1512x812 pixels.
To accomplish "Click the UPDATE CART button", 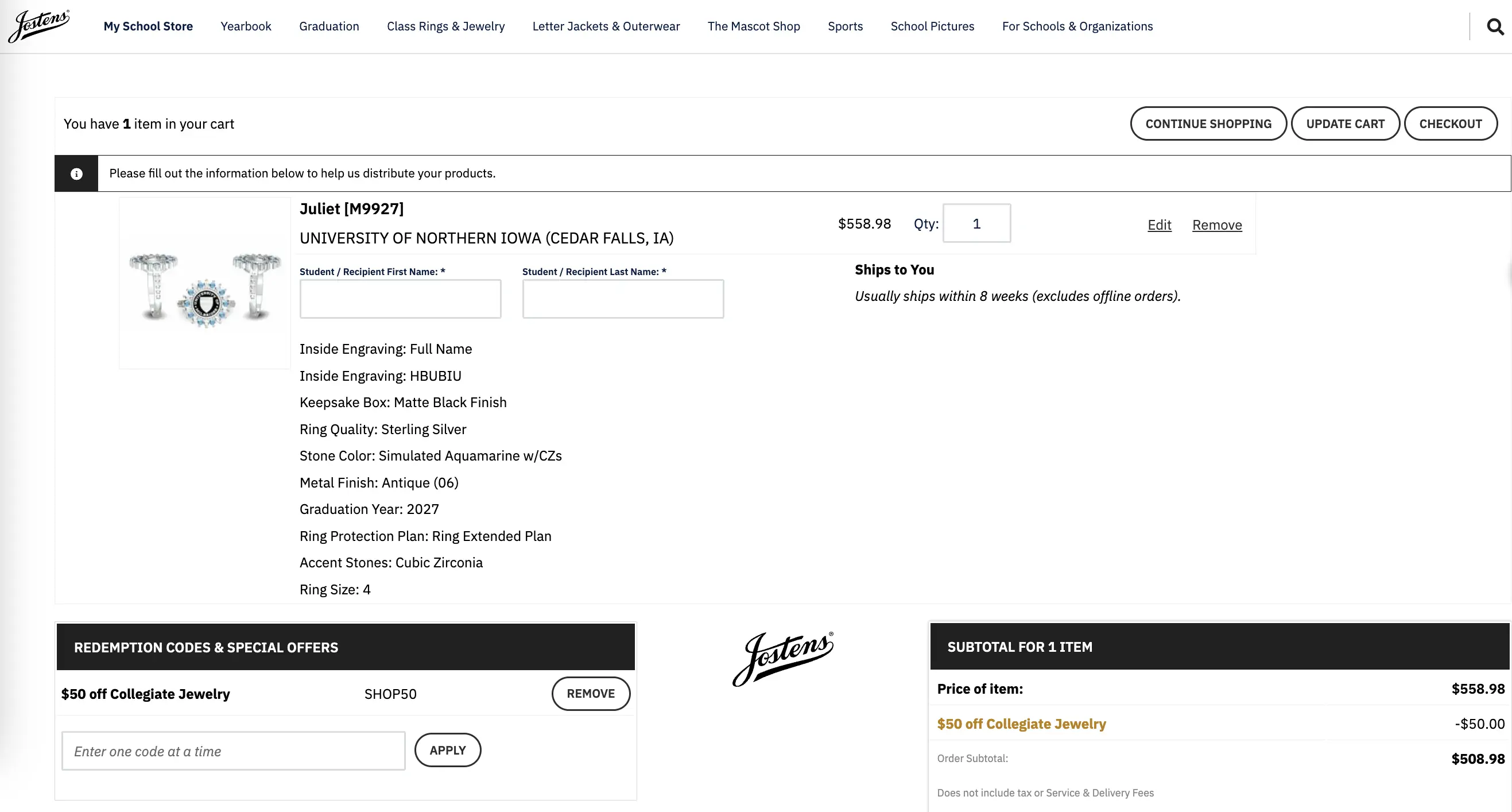I will pos(1346,123).
